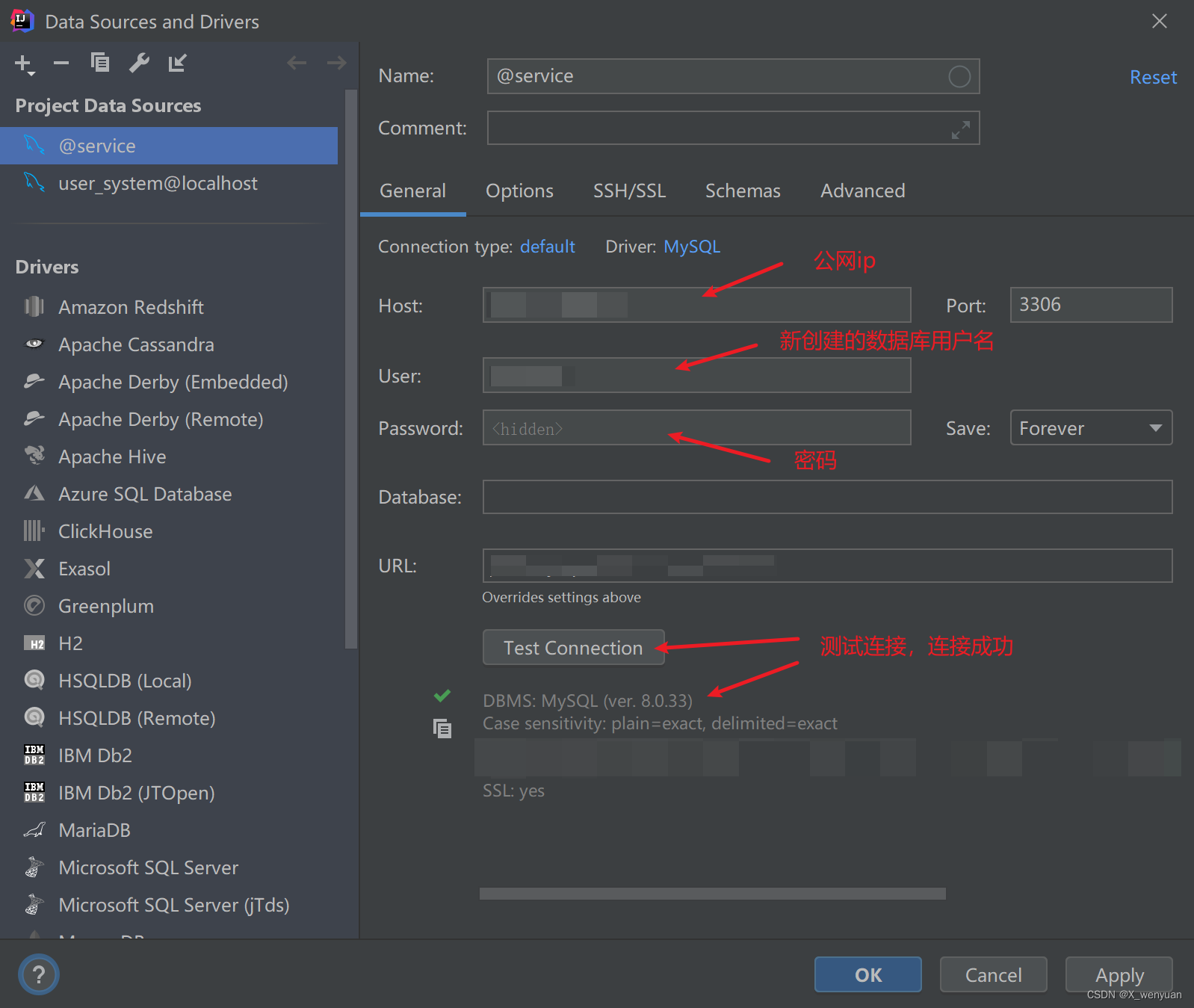Select Apache Cassandra driver
This screenshot has height=1008, width=1194.
[169, 344]
